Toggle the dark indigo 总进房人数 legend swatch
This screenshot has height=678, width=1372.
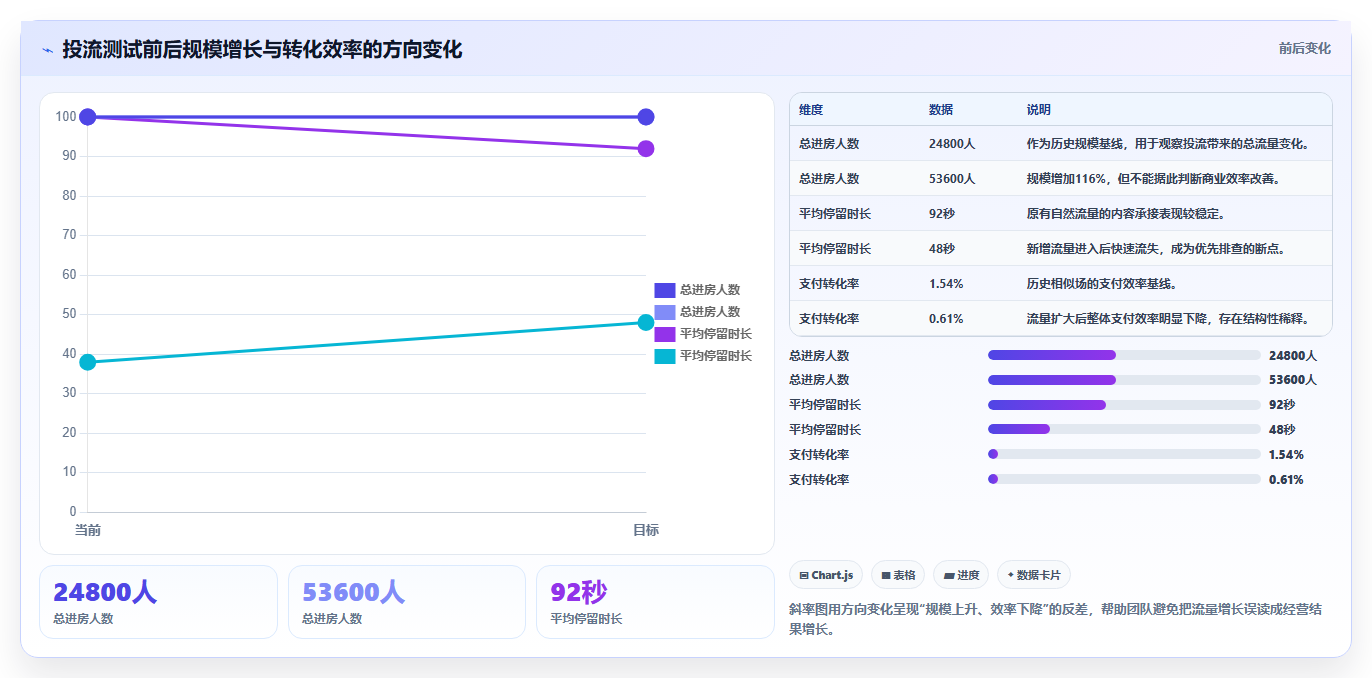(x=665, y=290)
